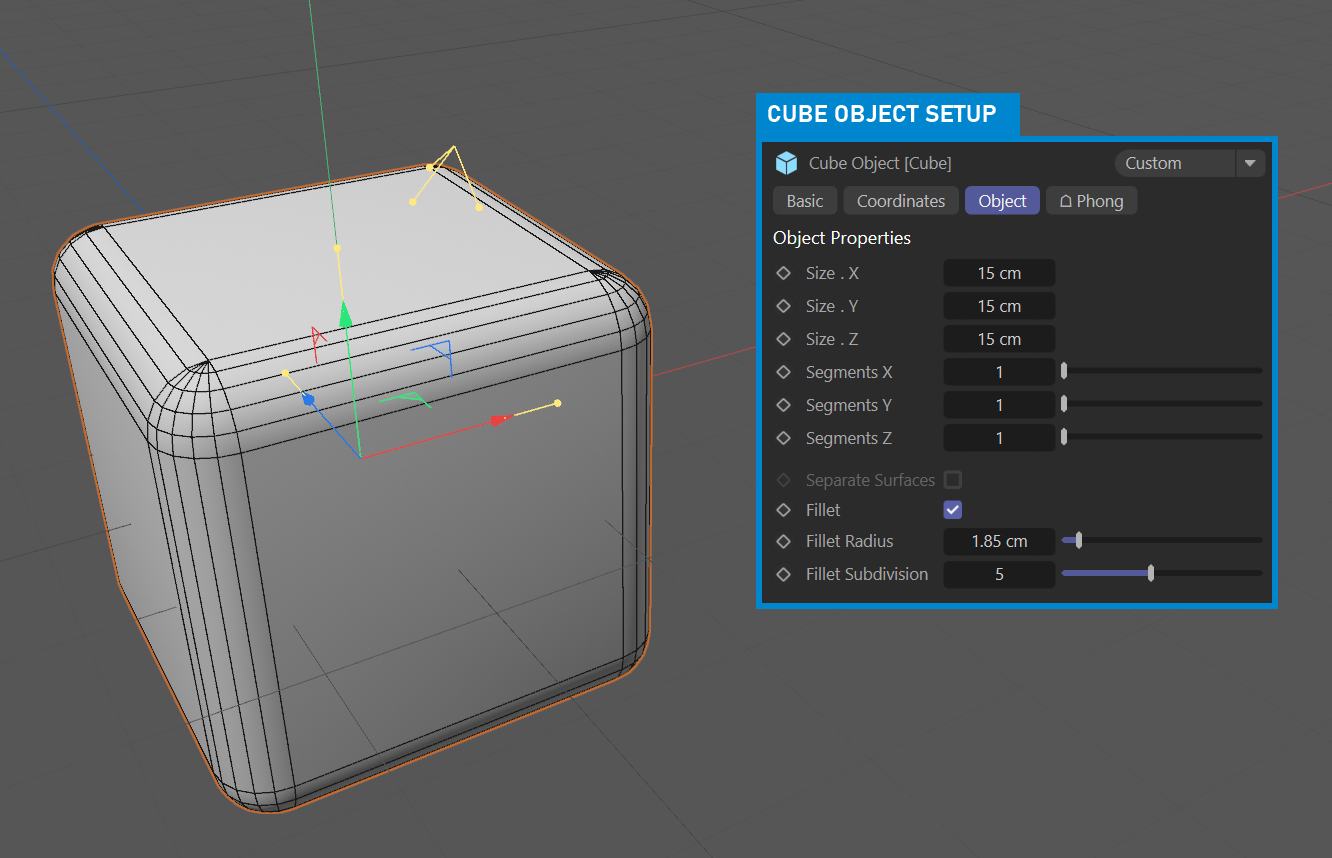The image size is (1332, 858).
Task: Click the Fillet Radius value field
Action: point(999,541)
